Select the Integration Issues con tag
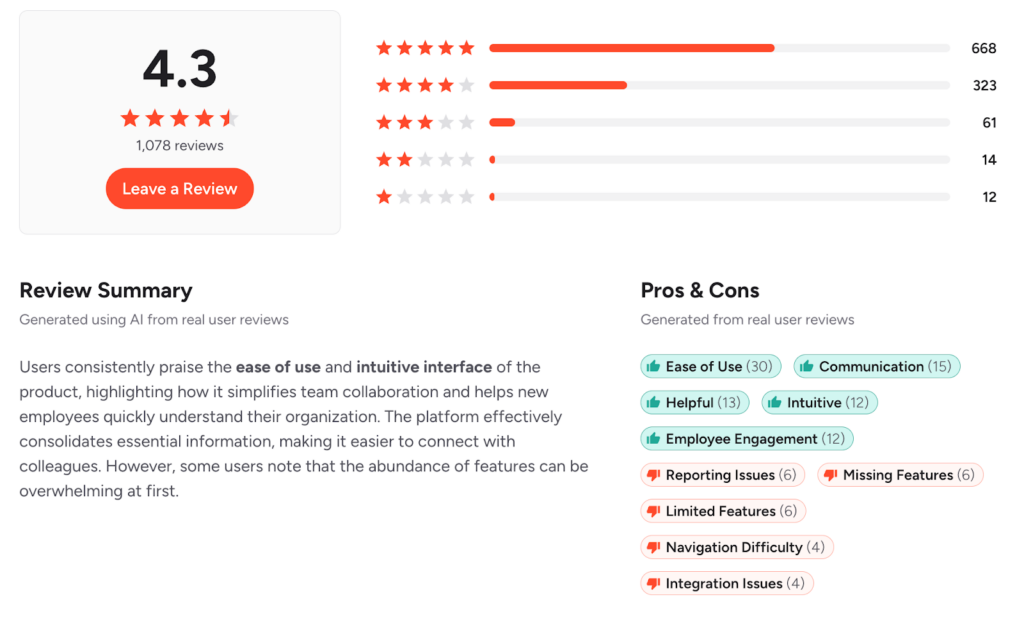This screenshot has height=625, width=1024. [727, 583]
